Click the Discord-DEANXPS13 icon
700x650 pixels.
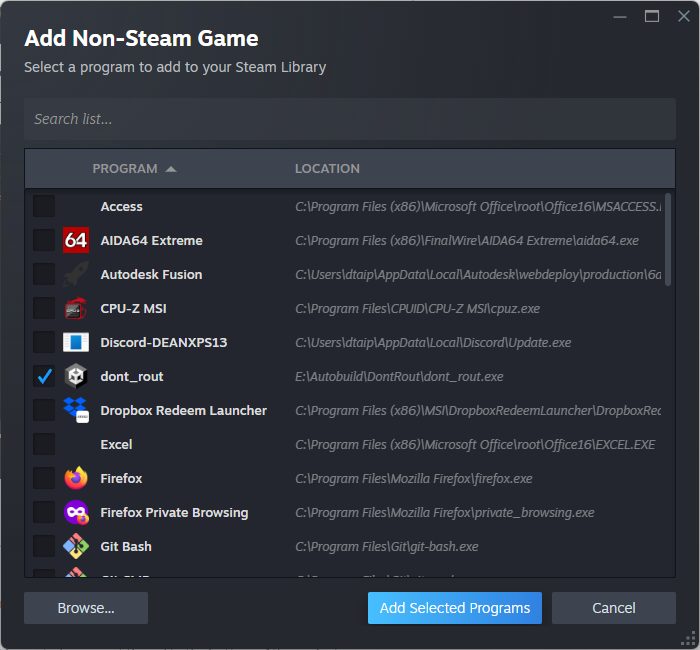[x=76, y=342]
